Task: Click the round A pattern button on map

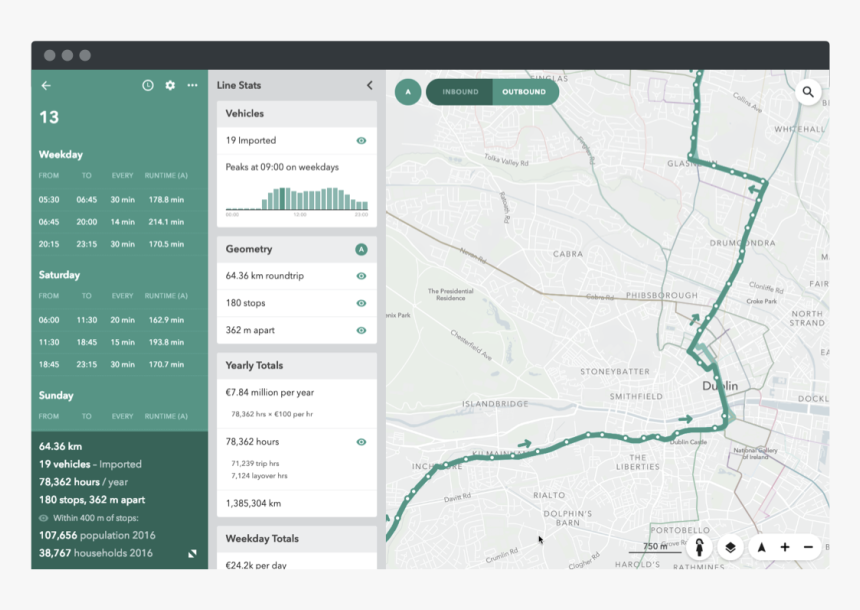Action: coord(407,92)
